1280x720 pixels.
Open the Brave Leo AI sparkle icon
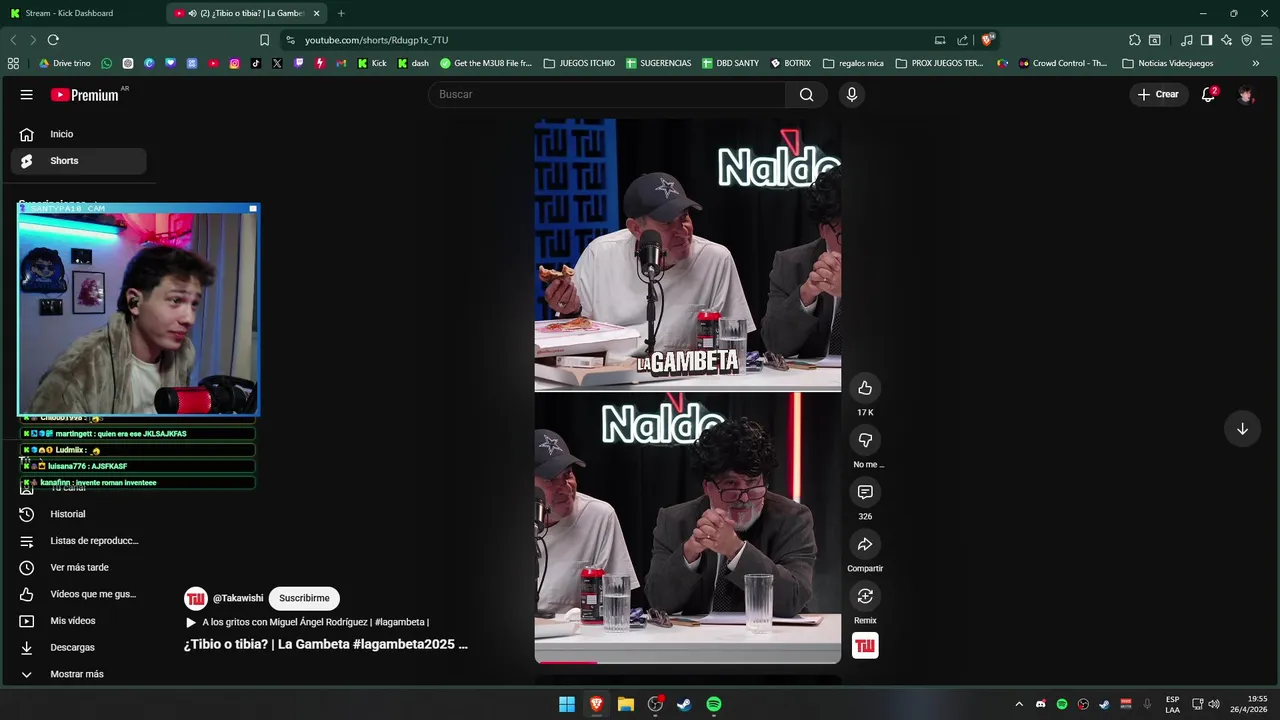[x=1227, y=40]
